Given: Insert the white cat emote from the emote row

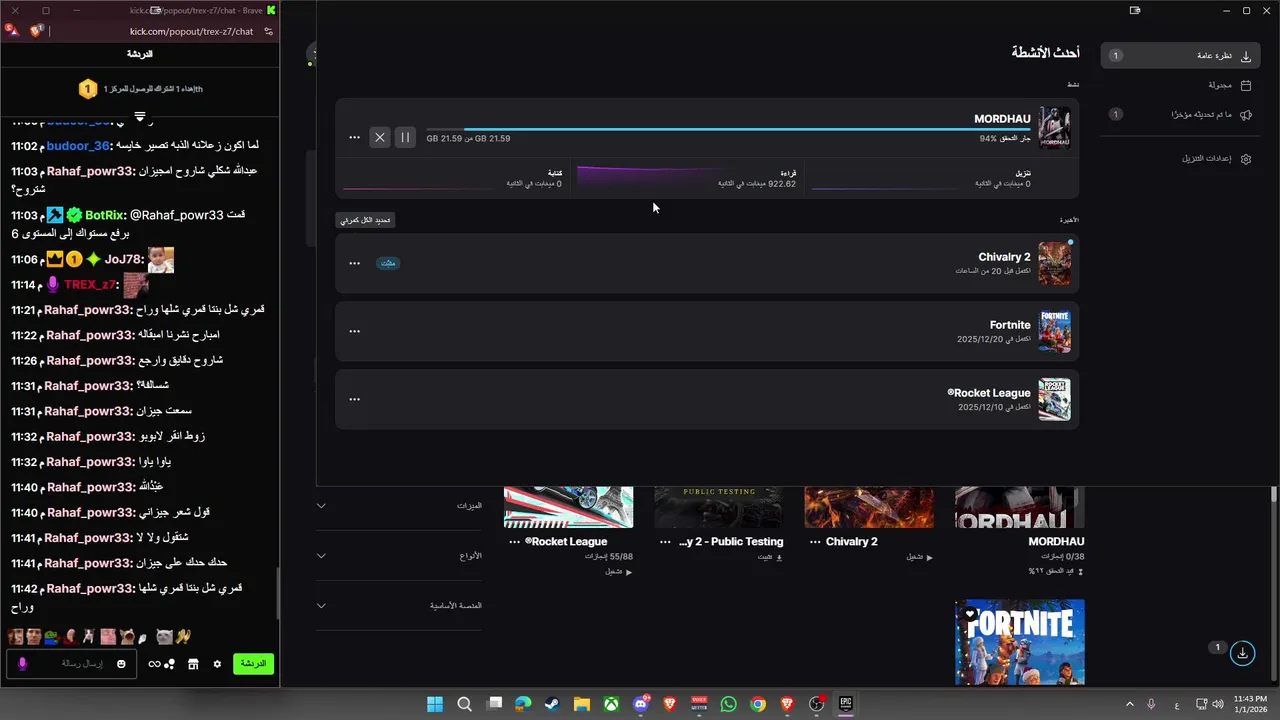Looking at the screenshot, I should pos(164,637).
